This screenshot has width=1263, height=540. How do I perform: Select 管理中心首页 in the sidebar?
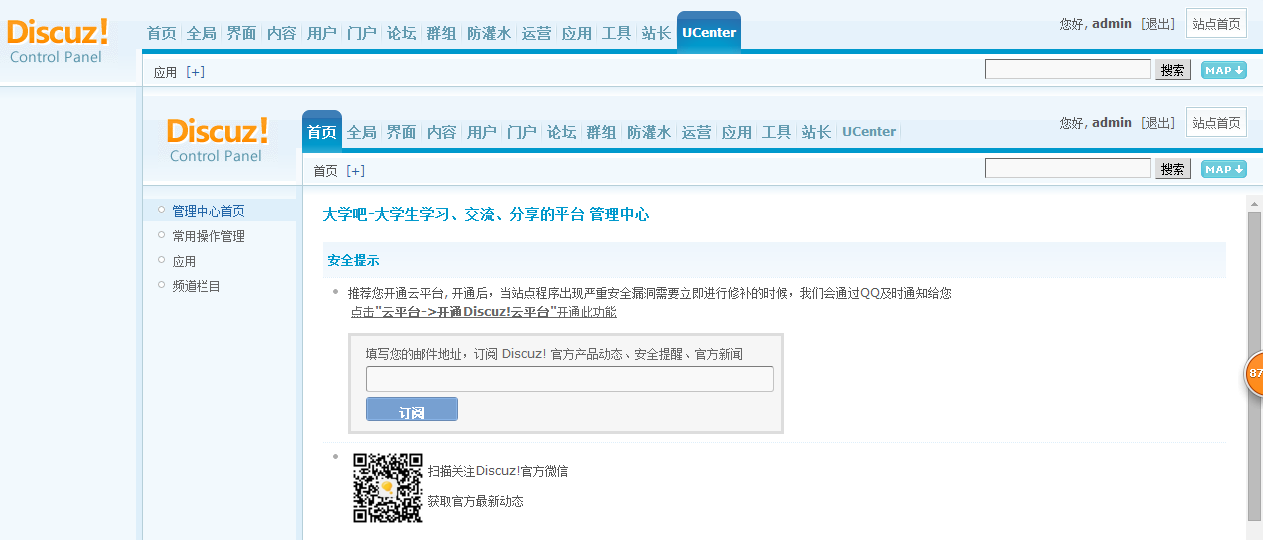[x=208, y=211]
